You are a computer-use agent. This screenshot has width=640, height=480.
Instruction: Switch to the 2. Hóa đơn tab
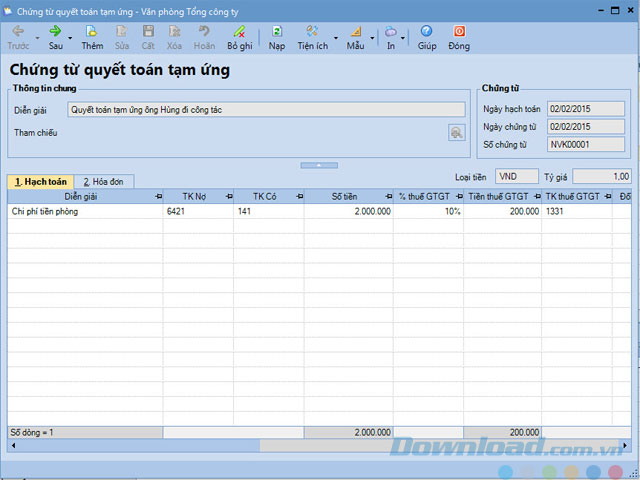point(104,182)
